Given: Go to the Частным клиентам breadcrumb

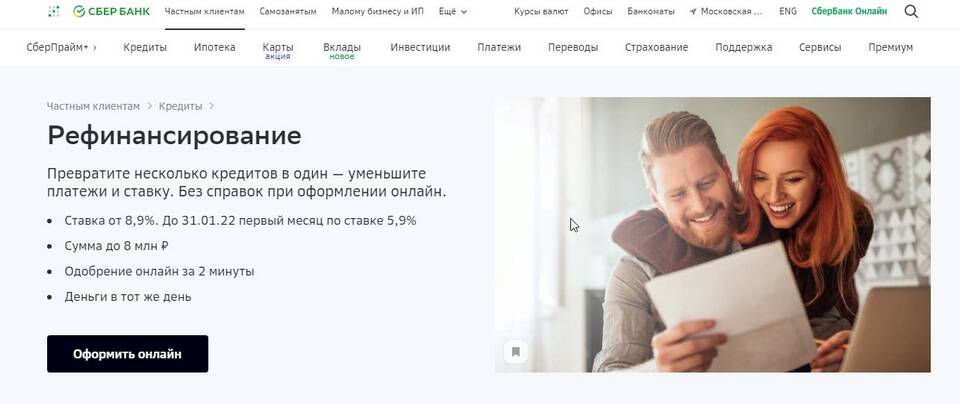Looking at the screenshot, I should click(93, 106).
